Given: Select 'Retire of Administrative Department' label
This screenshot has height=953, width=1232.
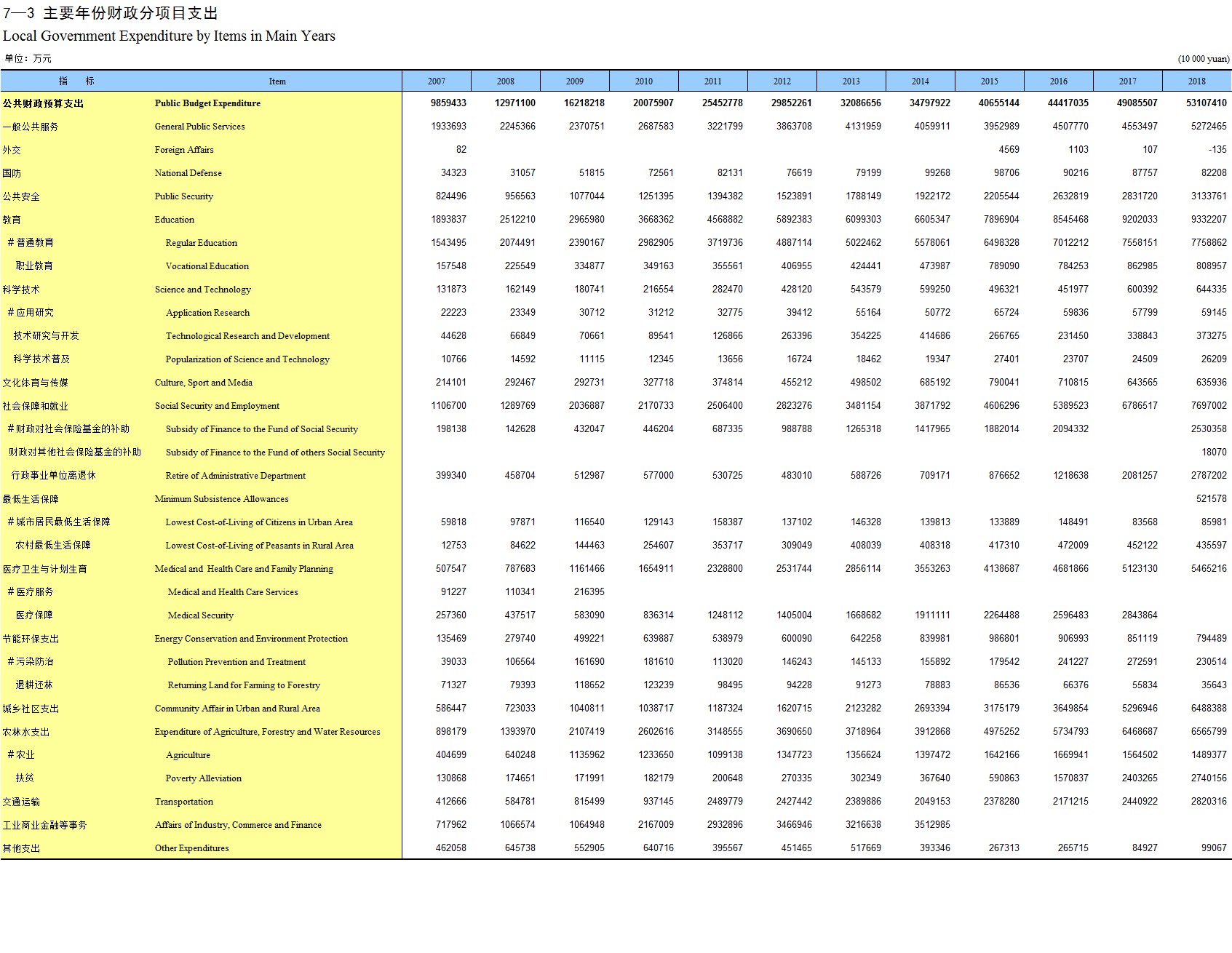Looking at the screenshot, I should [x=235, y=476].
